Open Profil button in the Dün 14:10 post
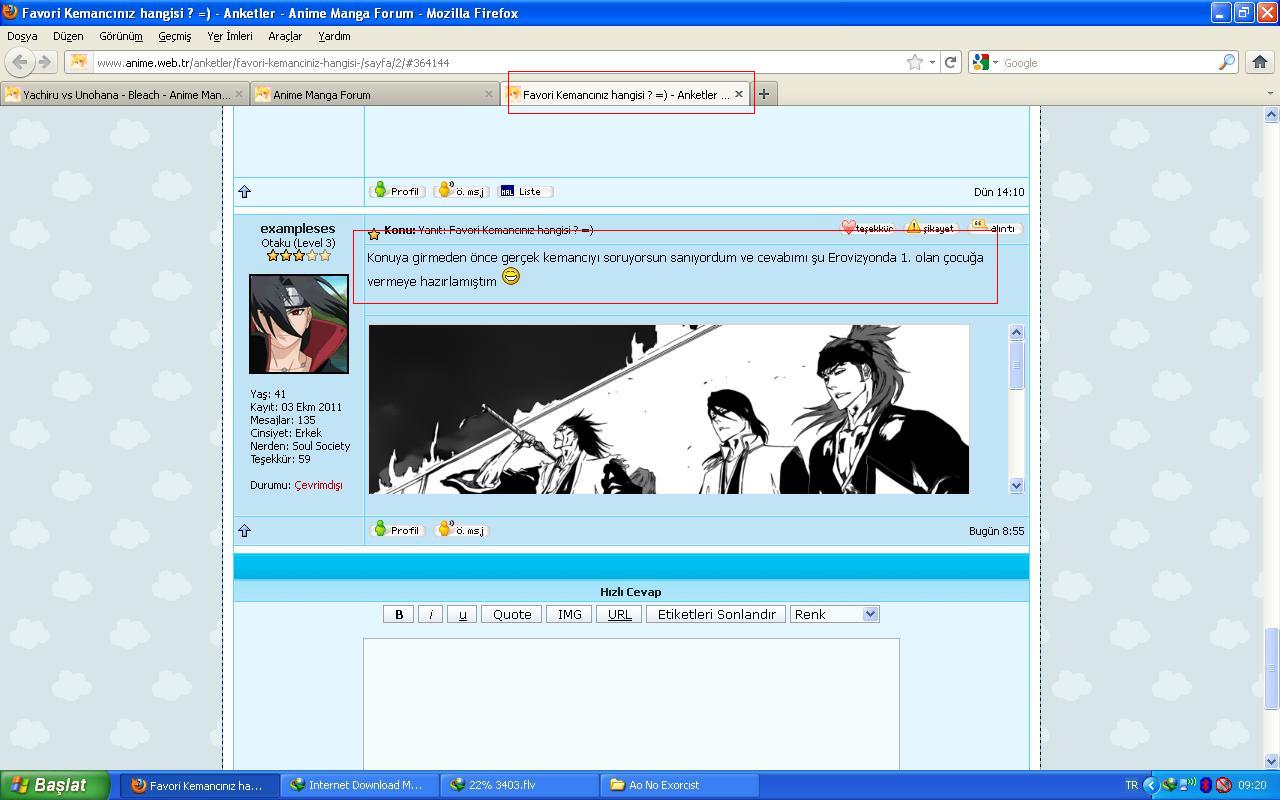 [x=397, y=191]
